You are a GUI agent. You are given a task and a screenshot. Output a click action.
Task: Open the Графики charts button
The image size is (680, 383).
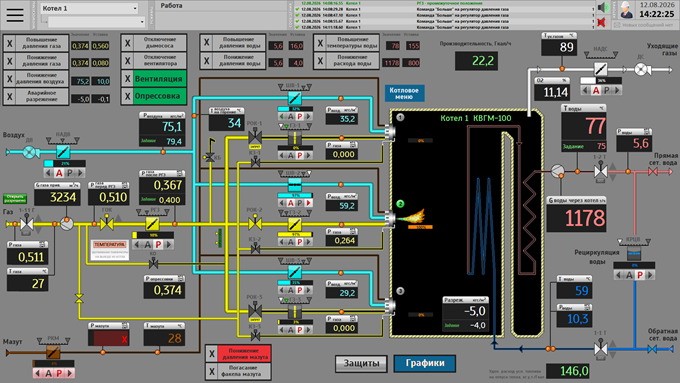[x=425, y=363]
